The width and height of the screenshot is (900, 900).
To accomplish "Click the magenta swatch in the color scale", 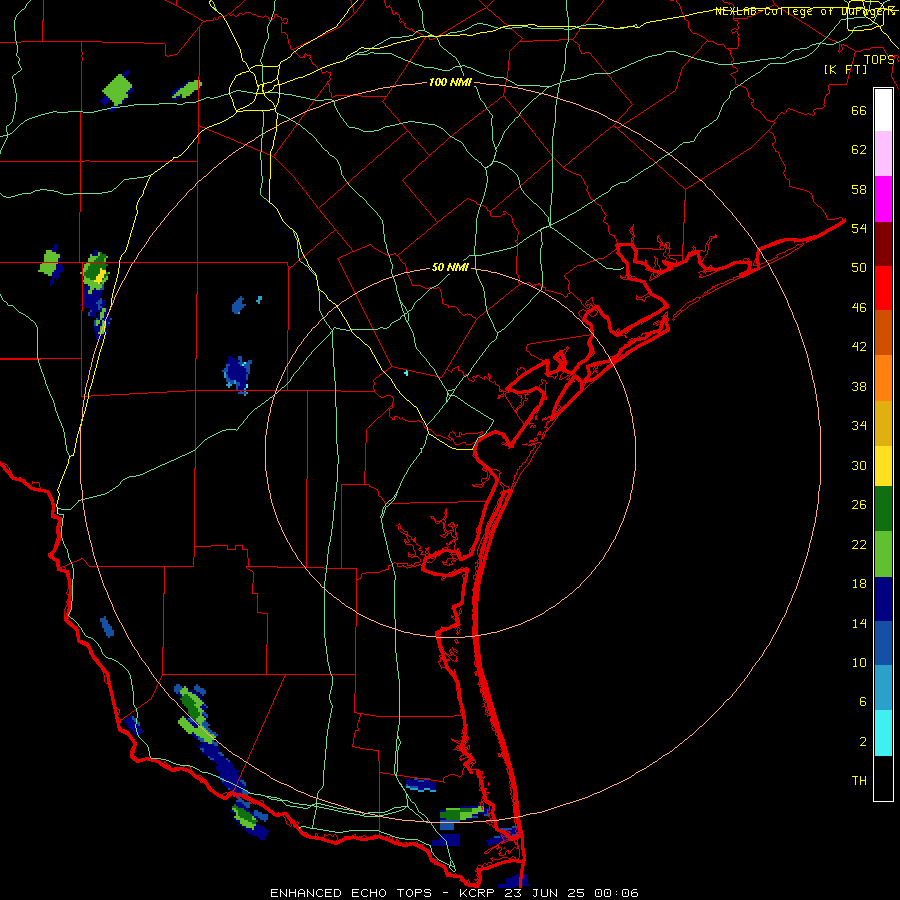I will [883, 199].
